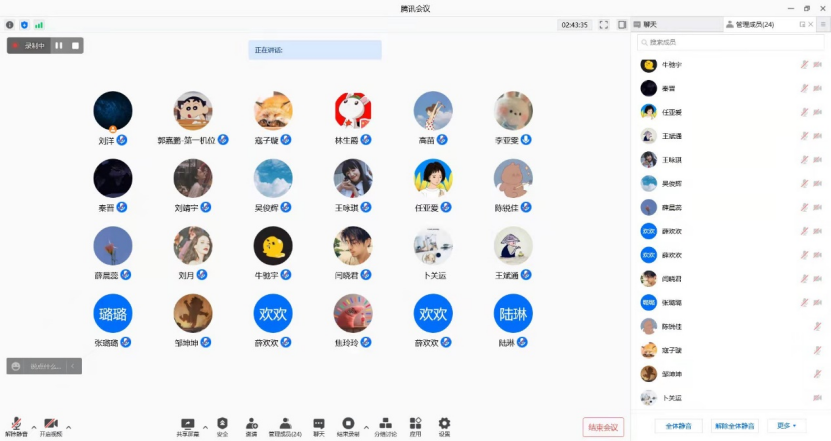Click the 搜索成员 search field
The height and width of the screenshot is (441, 831).
tap(732, 42)
